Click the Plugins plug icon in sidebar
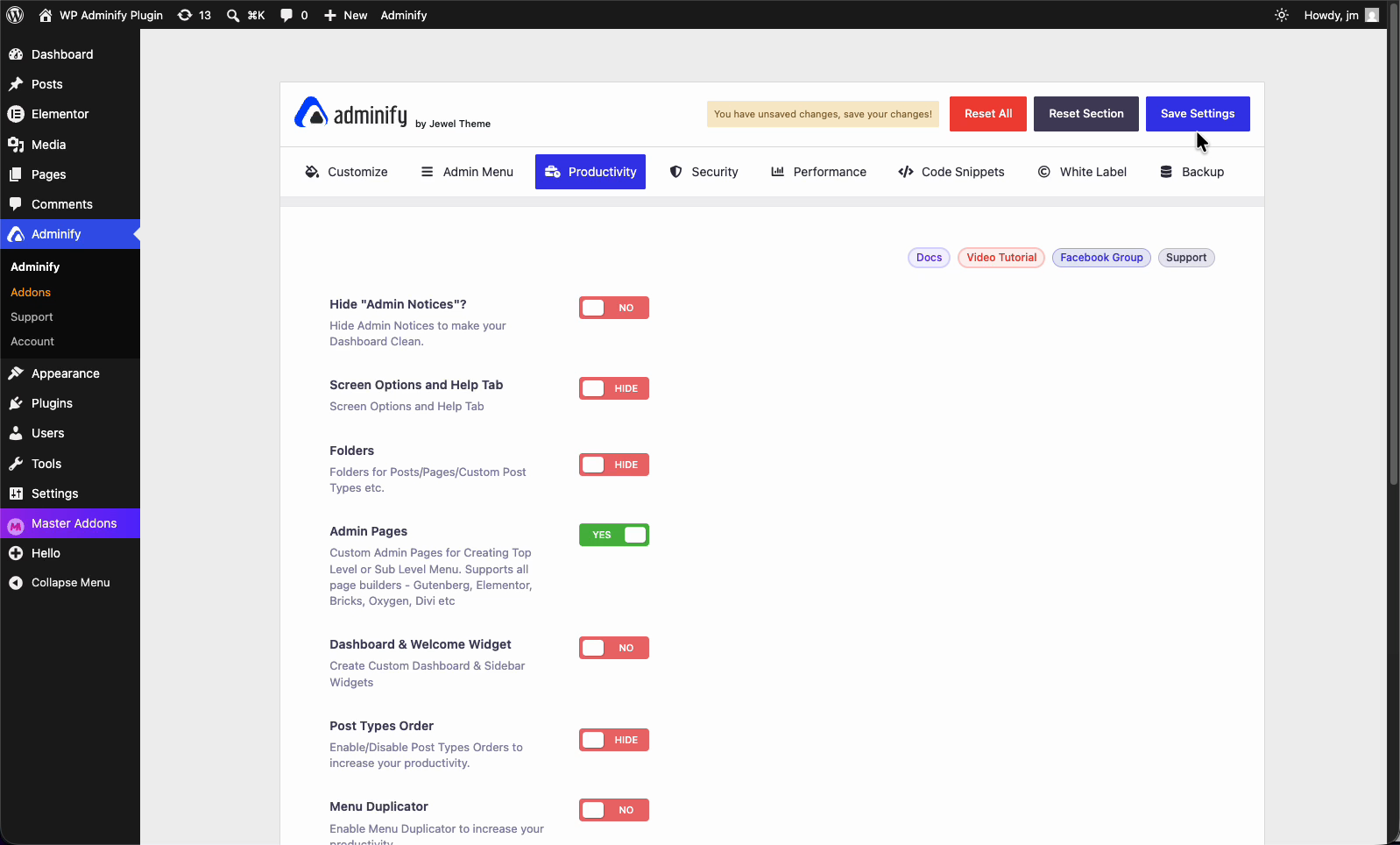The height and width of the screenshot is (845, 1400). tap(16, 403)
